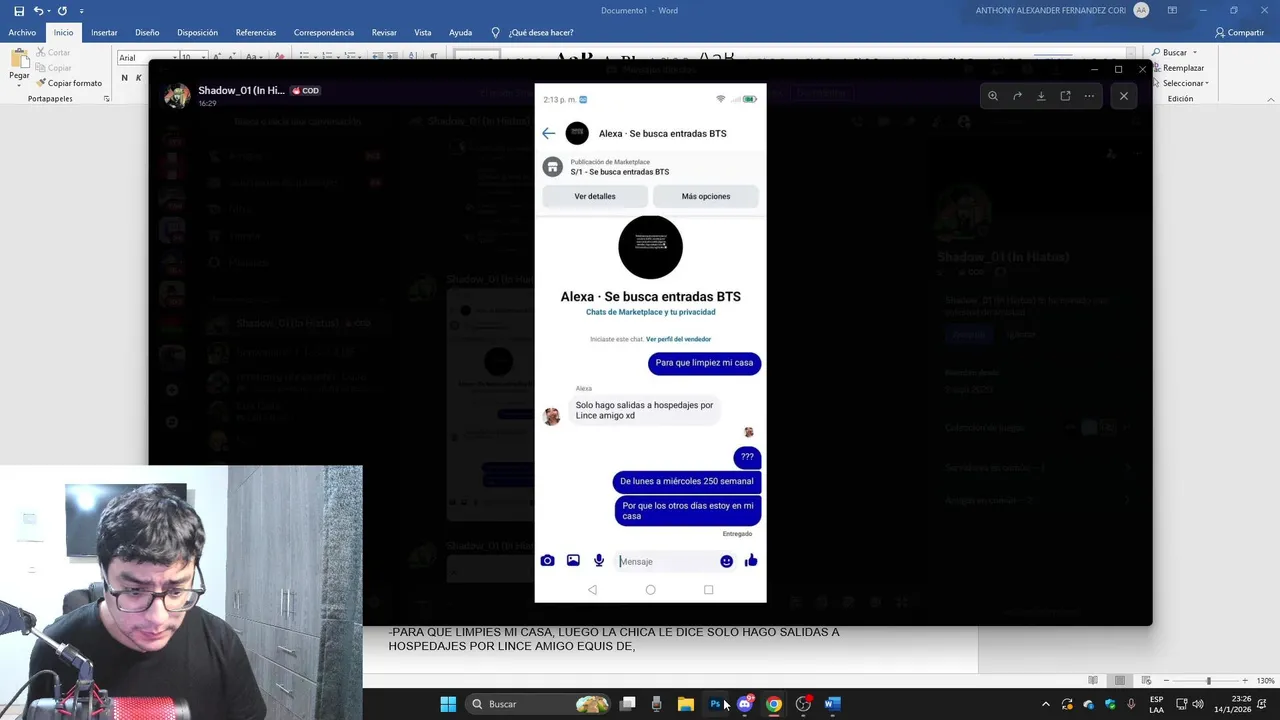This screenshot has height=720, width=1280.
Task: Click the Pegar paste icon
Action: [19, 57]
